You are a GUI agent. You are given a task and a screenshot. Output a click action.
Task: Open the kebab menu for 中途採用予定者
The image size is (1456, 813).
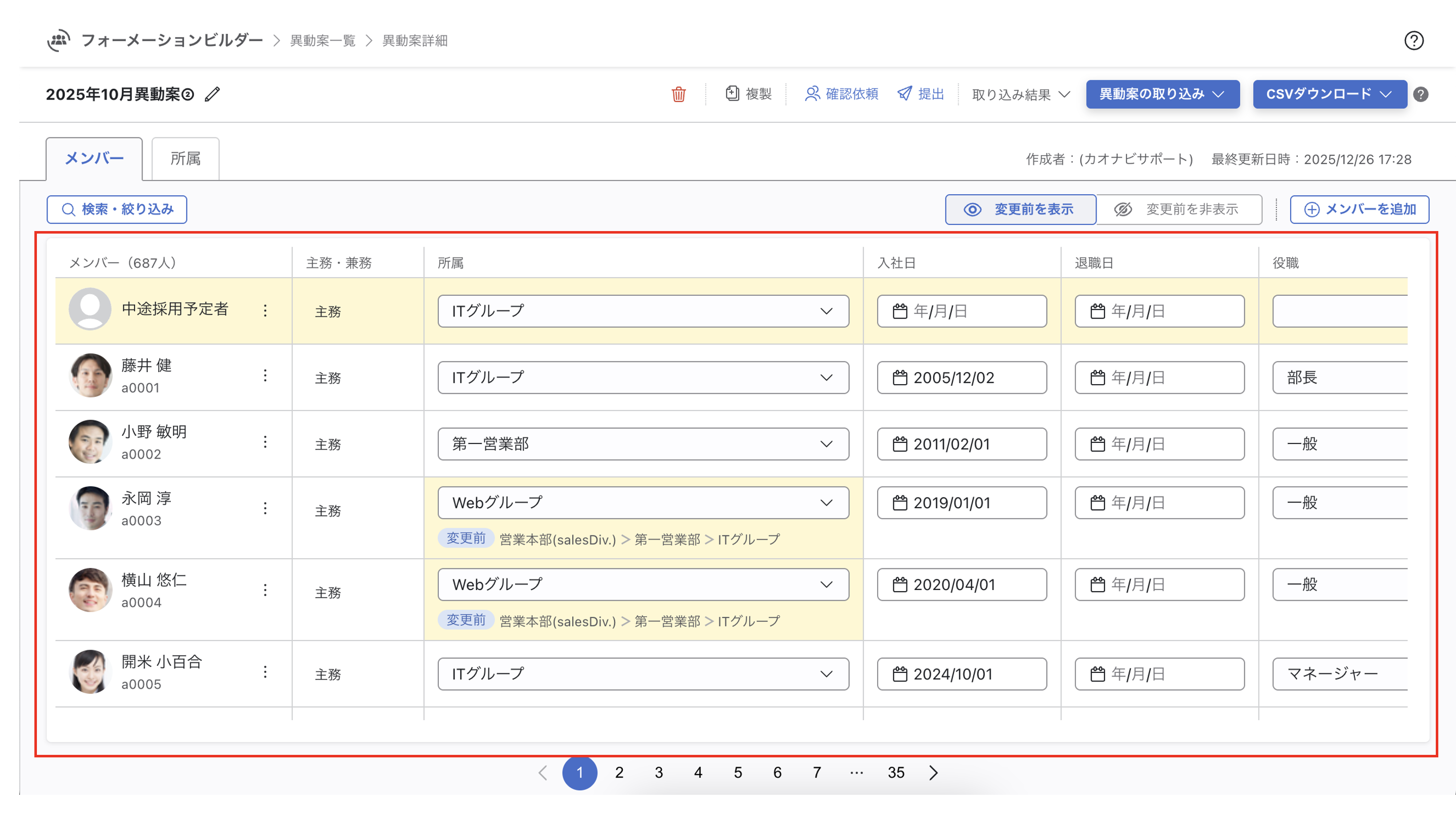point(265,310)
